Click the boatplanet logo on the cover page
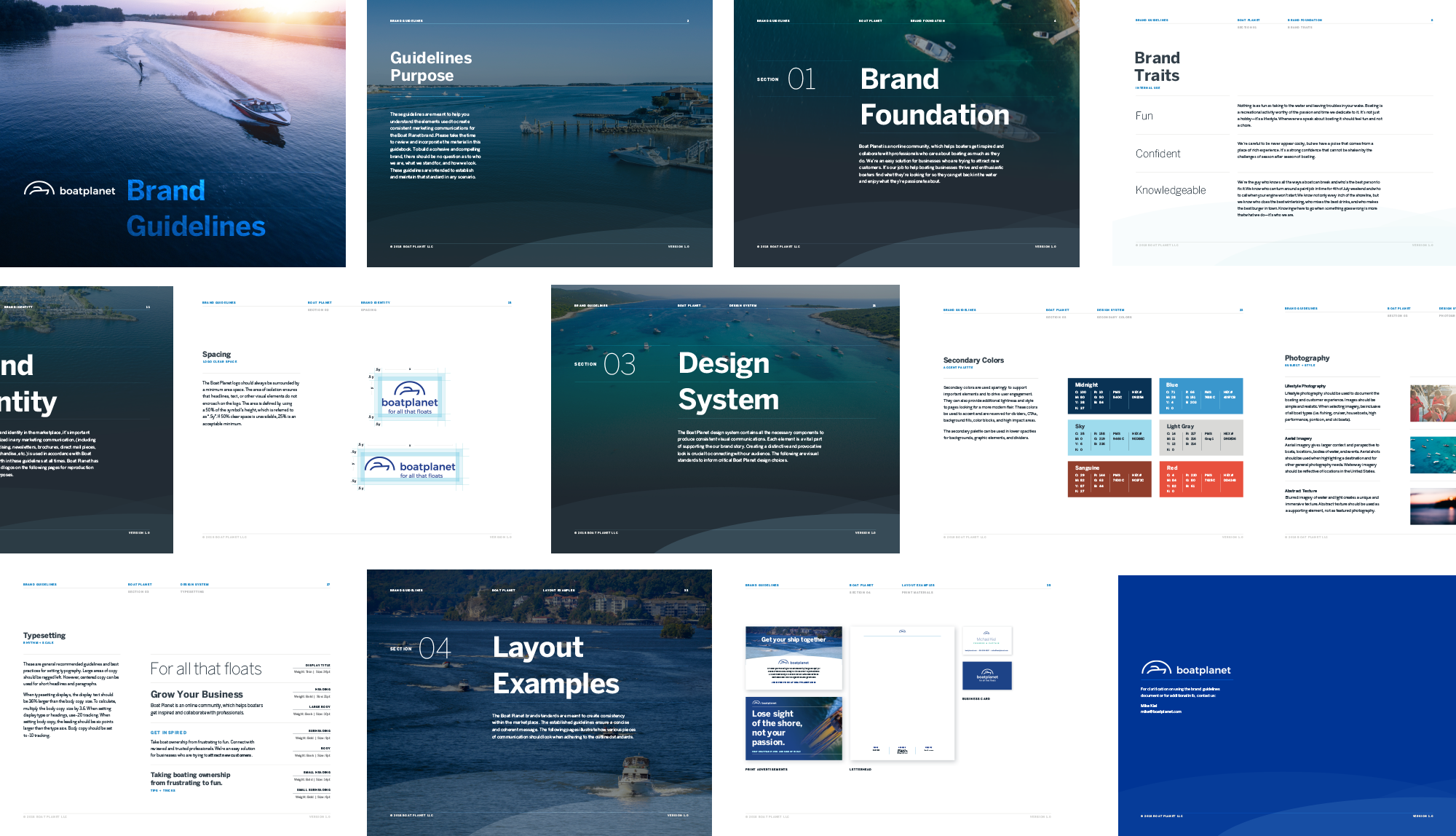The height and width of the screenshot is (836, 1456). (x=70, y=190)
